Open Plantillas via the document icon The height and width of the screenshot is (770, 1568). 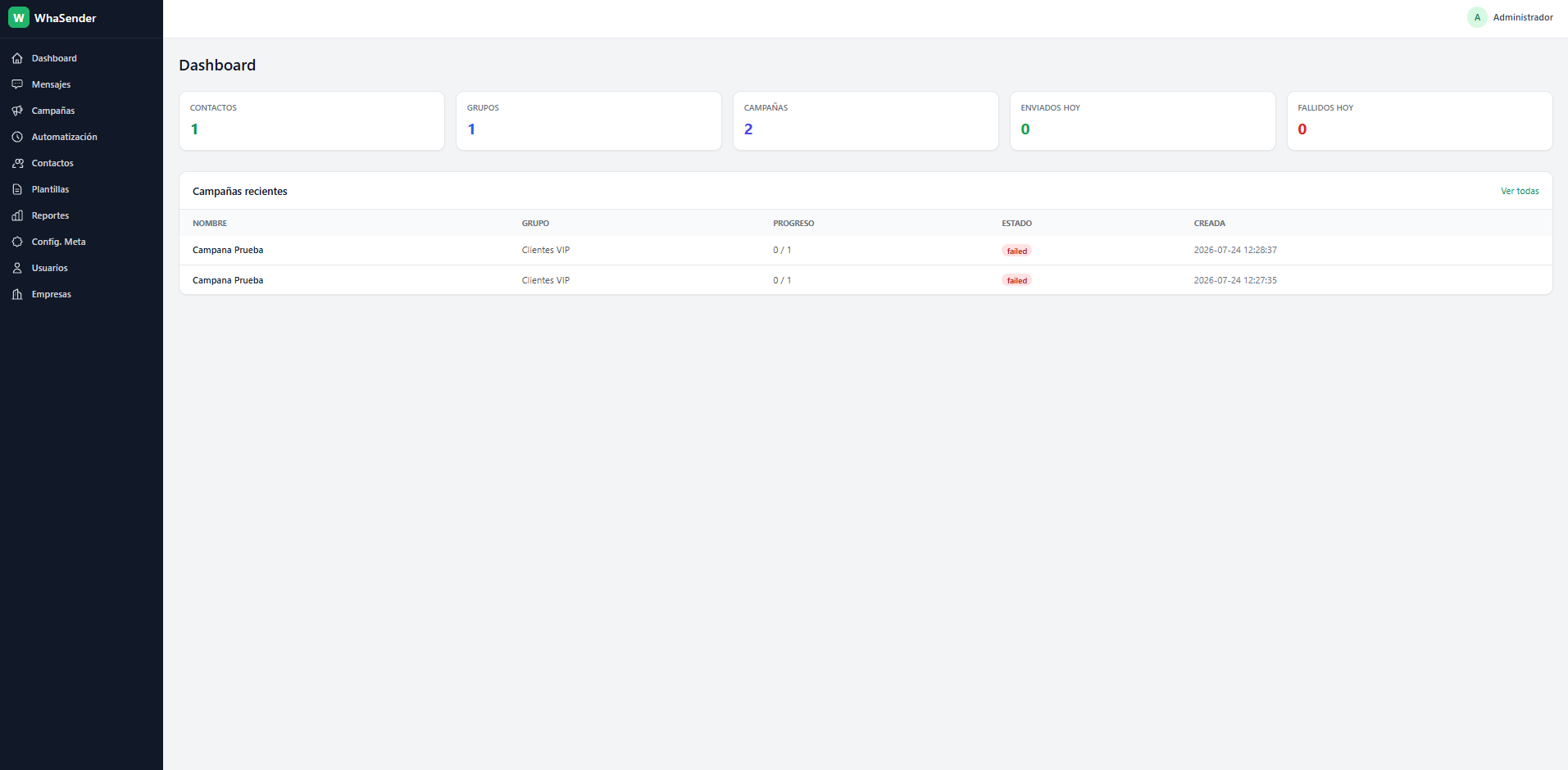17,189
